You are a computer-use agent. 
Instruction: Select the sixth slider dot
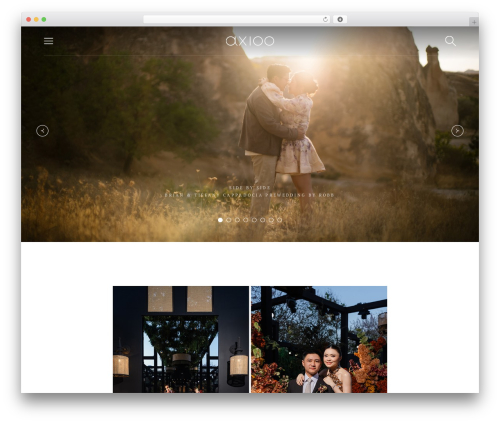pyautogui.click(x=263, y=220)
